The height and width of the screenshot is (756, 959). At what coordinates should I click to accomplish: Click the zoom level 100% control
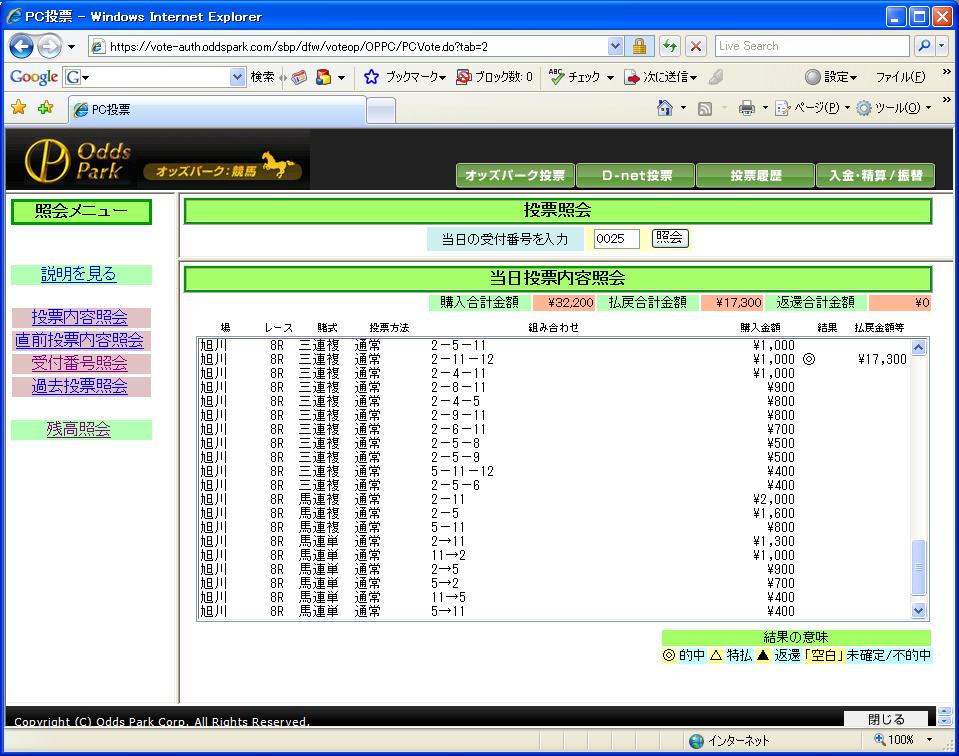[x=902, y=739]
